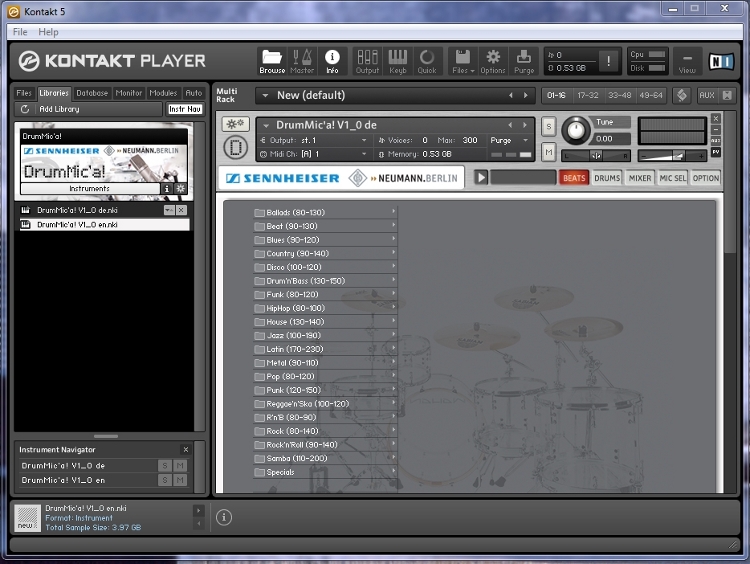This screenshot has height=564, width=750.
Task: Minimize the instrument header view
Action: pyautogui.click(x=716, y=130)
